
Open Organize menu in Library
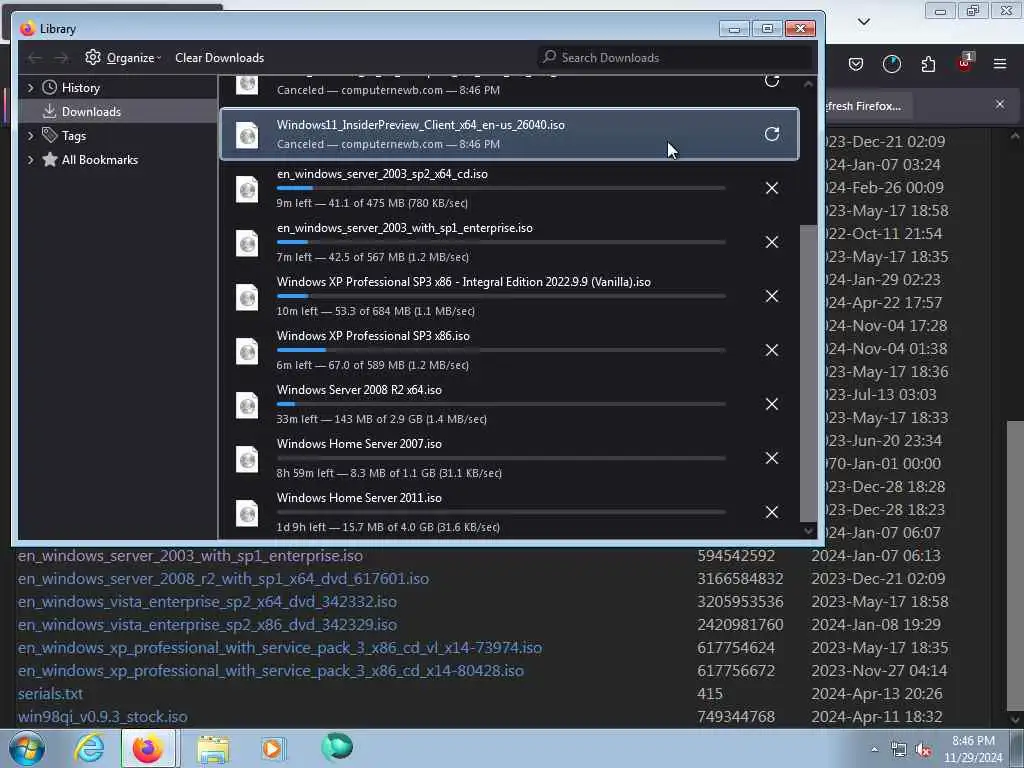(123, 58)
